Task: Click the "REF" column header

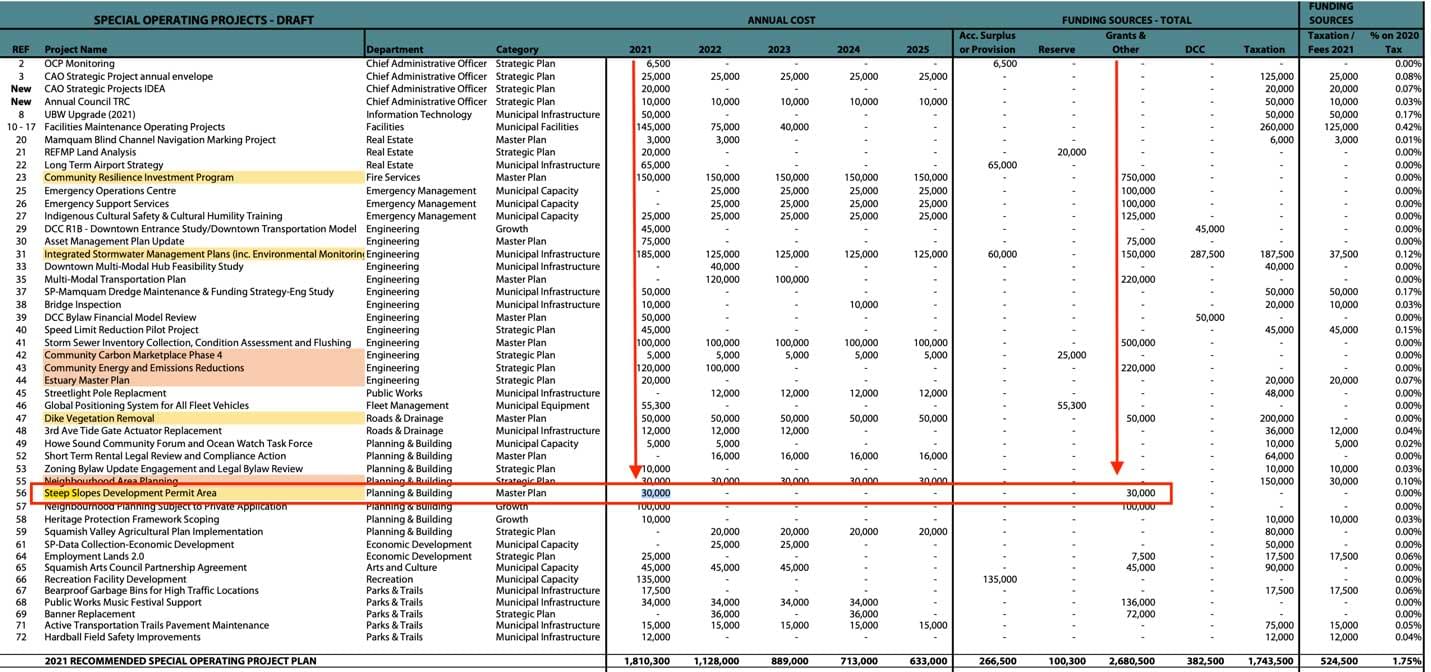Action: 21,49
